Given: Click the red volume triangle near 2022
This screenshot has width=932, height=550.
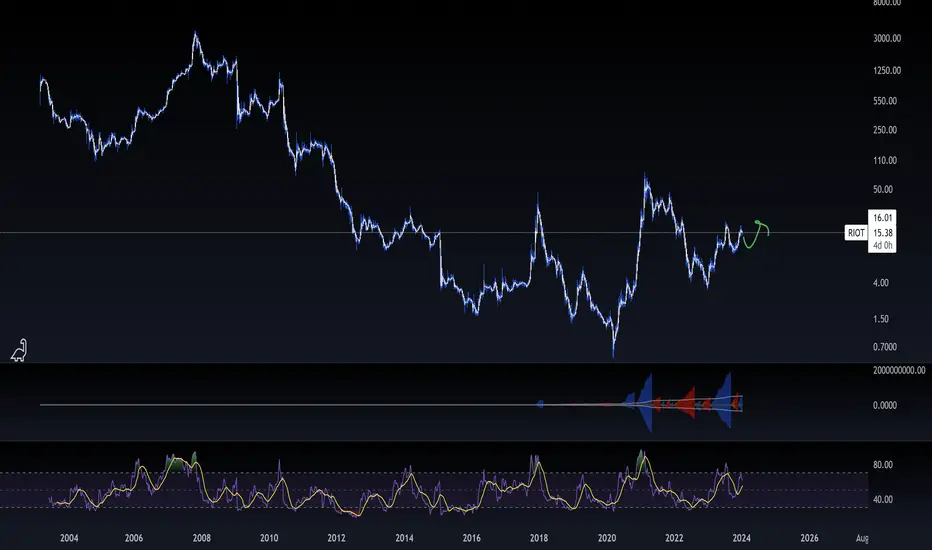Looking at the screenshot, I should pos(688,404).
